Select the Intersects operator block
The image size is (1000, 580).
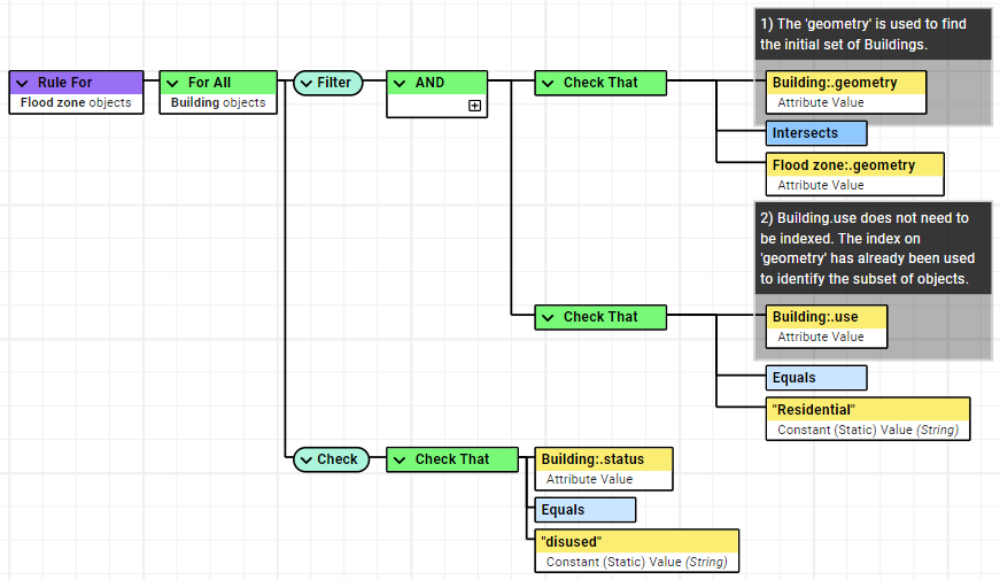(816, 132)
